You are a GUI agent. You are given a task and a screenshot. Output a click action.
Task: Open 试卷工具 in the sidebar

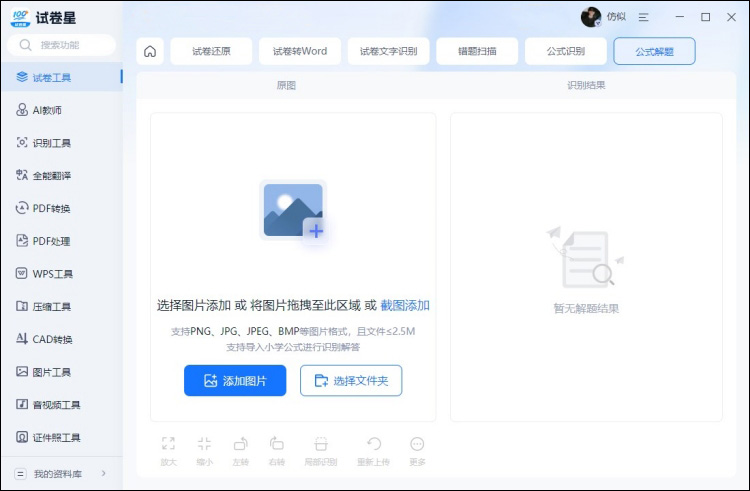click(62, 77)
